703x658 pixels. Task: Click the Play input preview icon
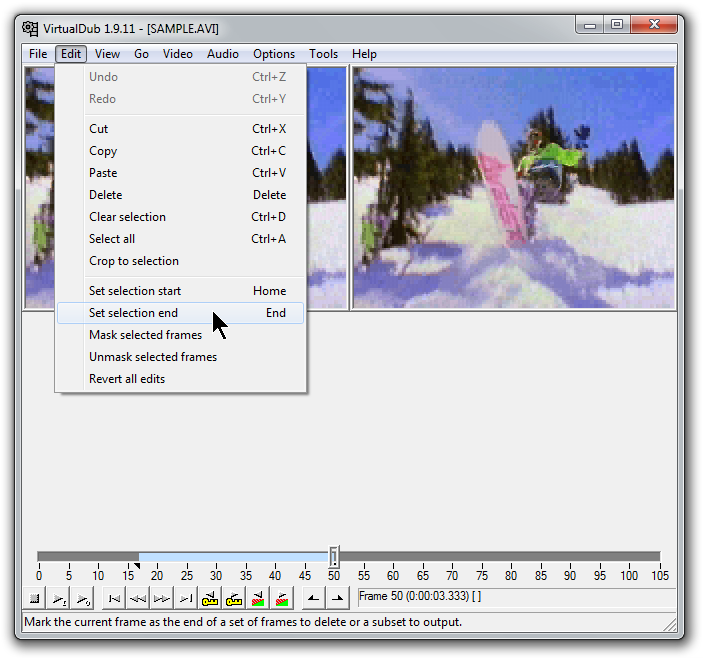tap(59, 599)
